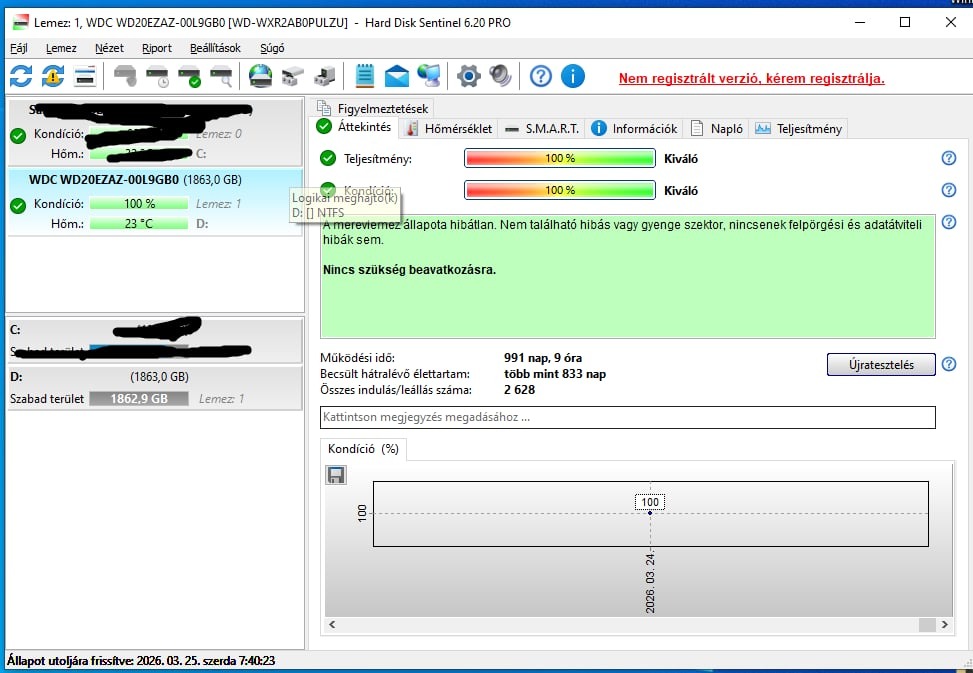This screenshot has width=973, height=673.
Task: Click help icon beside Kondíció bar row
Action: tap(949, 190)
